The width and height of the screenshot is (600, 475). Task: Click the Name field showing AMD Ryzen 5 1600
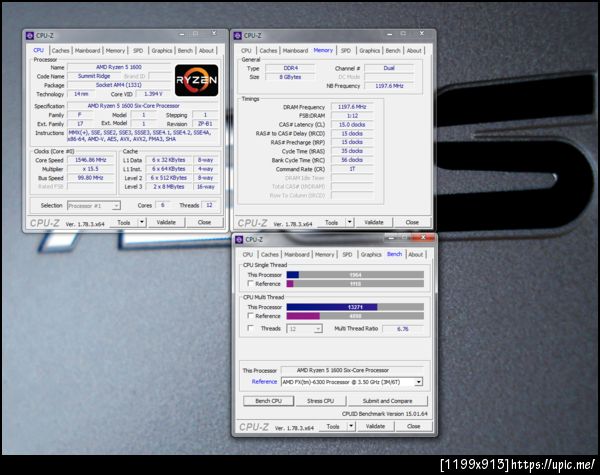[119, 67]
